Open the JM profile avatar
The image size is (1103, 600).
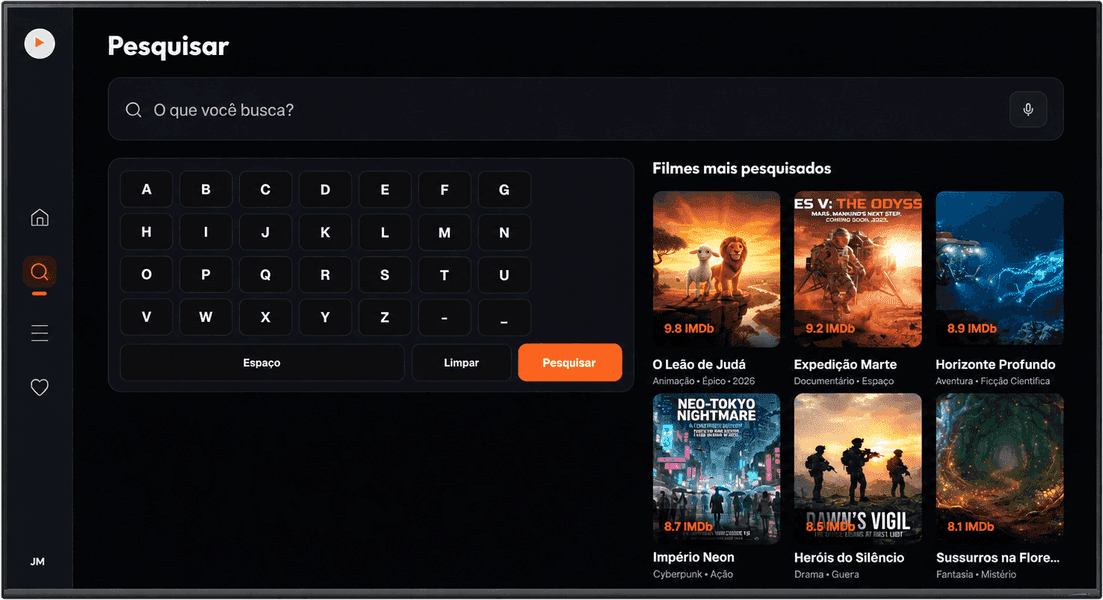point(38,561)
